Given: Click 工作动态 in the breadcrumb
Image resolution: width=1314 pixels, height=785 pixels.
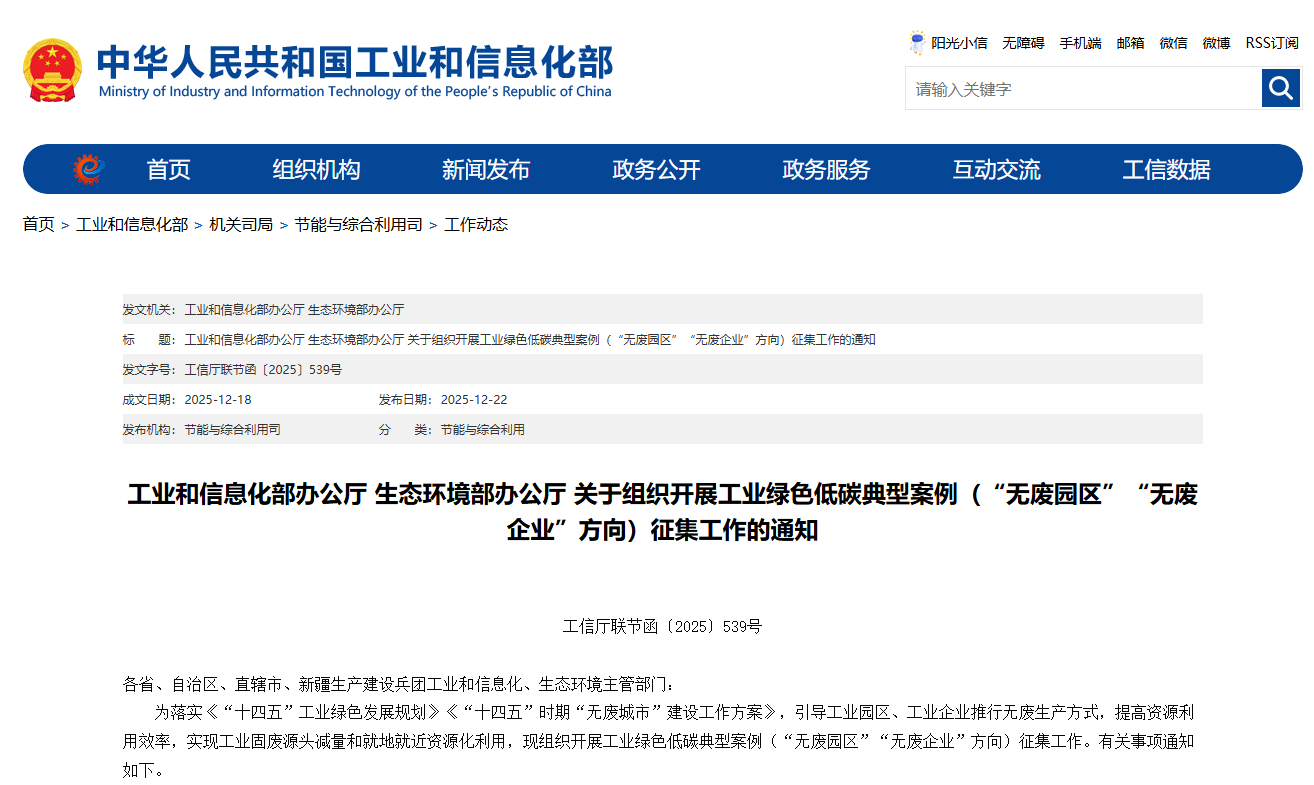Looking at the screenshot, I should (x=476, y=224).
